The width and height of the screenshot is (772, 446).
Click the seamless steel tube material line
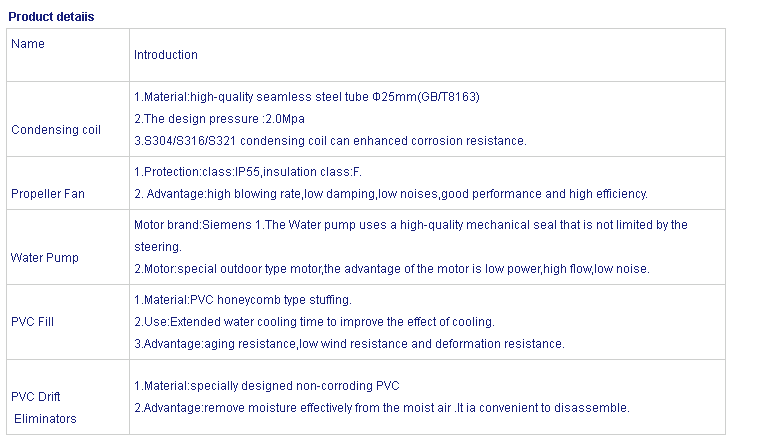click(307, 96)
